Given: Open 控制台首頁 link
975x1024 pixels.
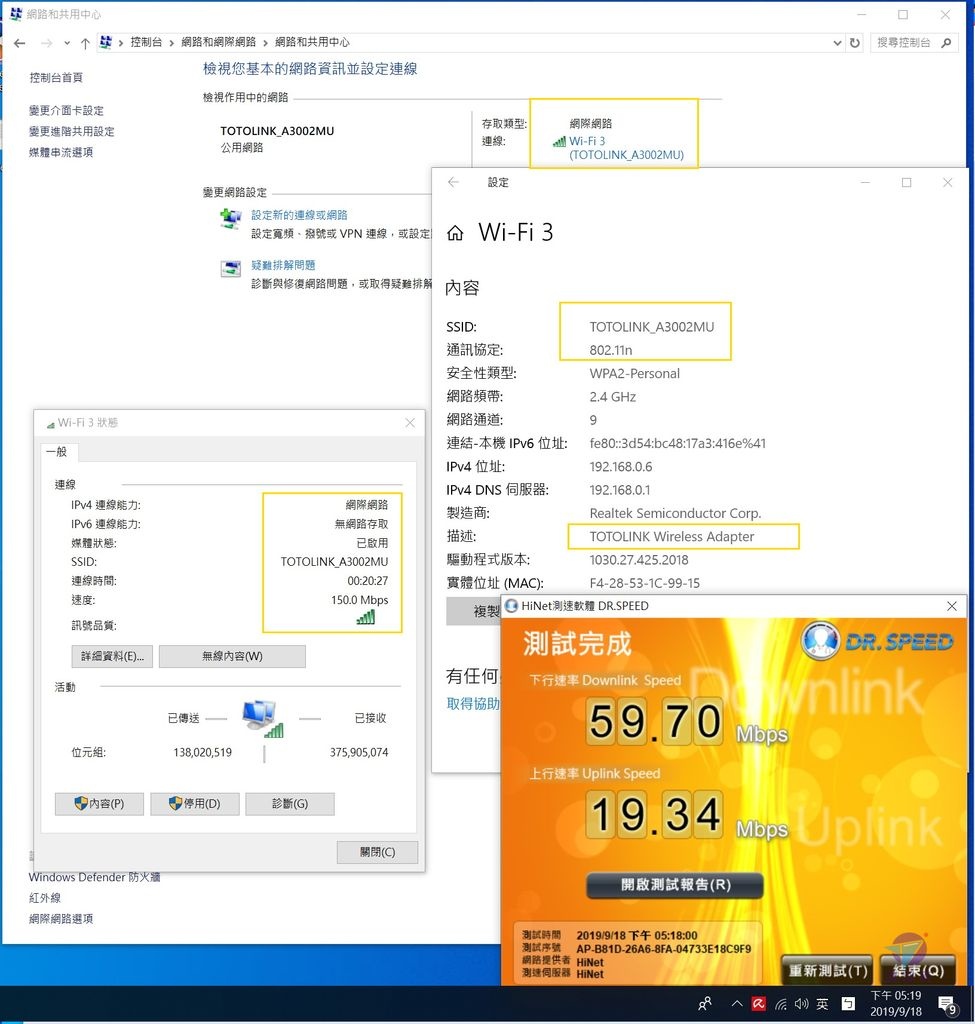Looking at the screenshot, I should pos(56,78).
